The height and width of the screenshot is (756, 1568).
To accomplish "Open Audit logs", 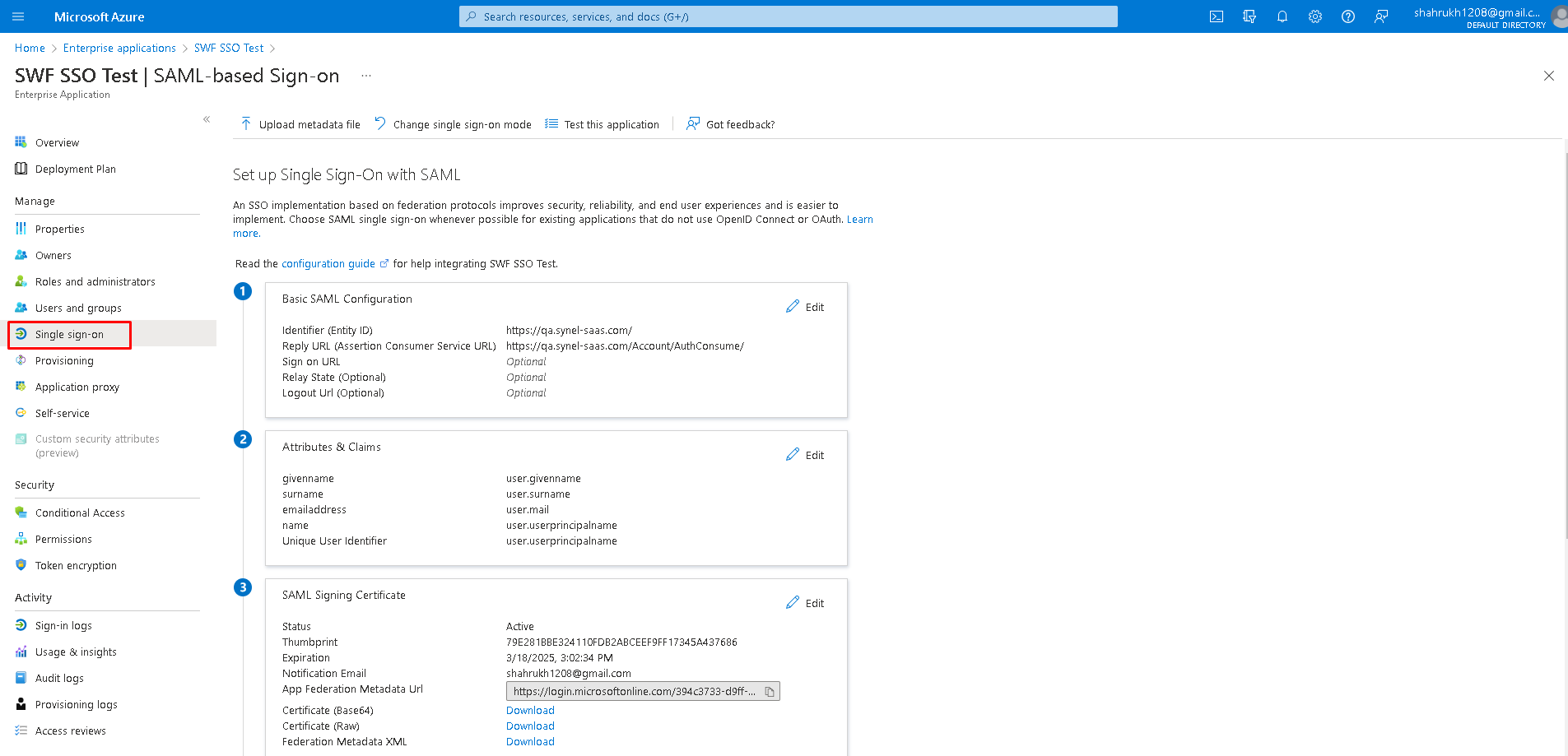I will coord(59,678).
